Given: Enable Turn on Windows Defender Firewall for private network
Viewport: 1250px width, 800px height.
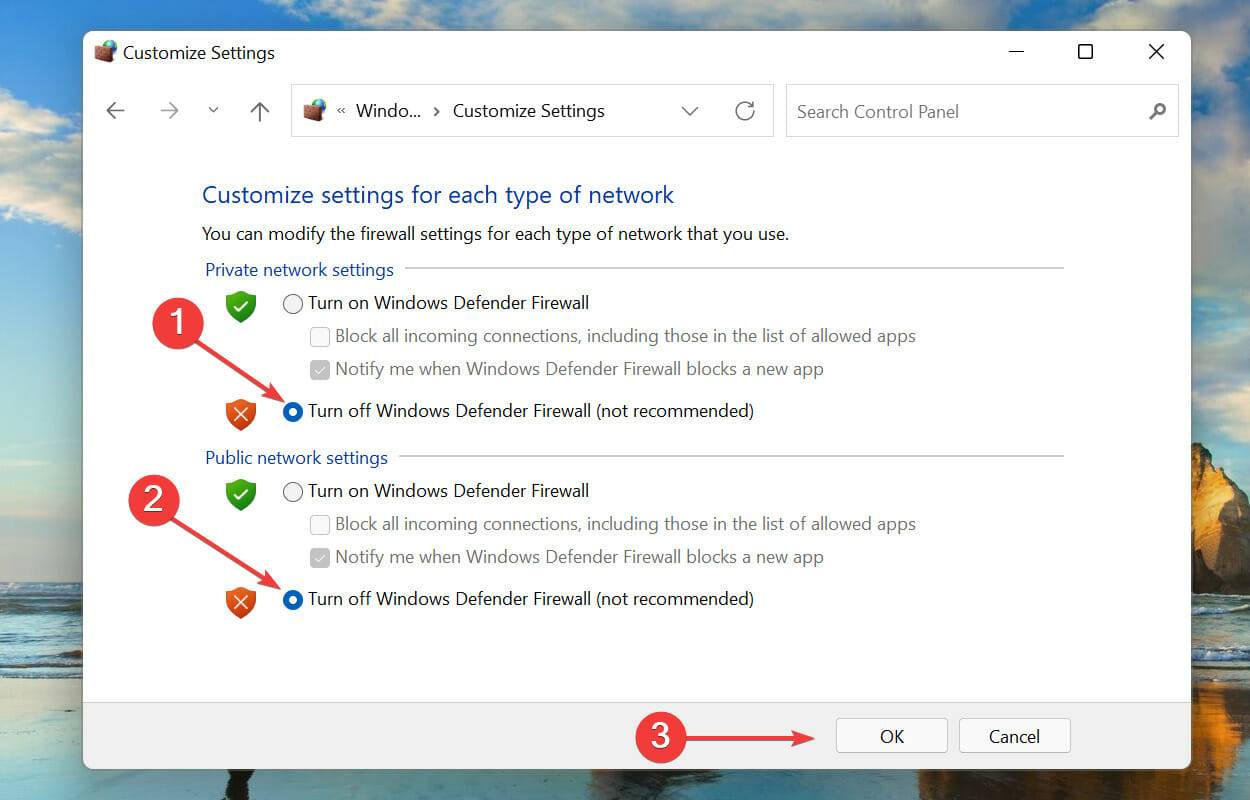Looking at the screenshot, I should (293, 302).
